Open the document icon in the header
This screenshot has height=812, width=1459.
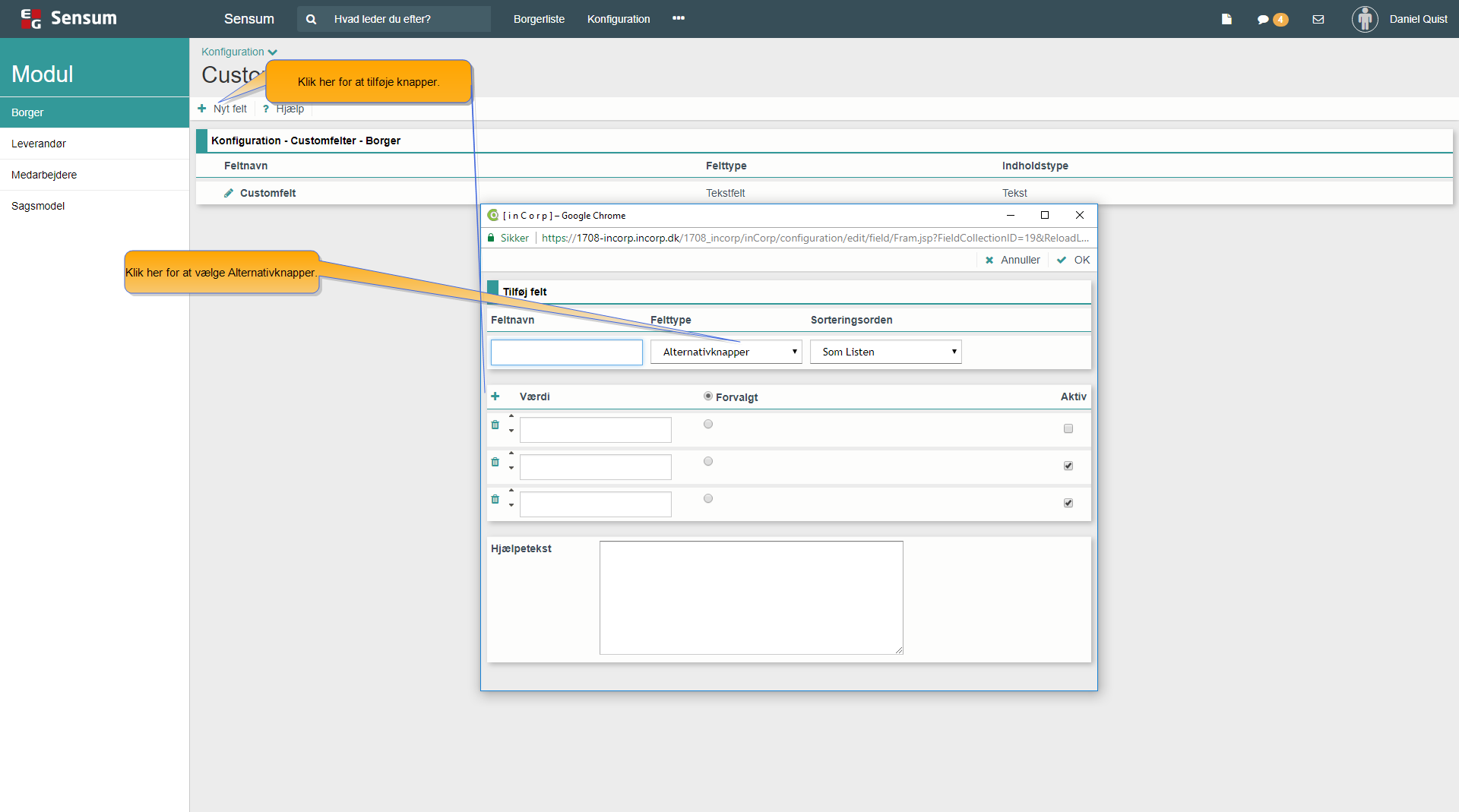[x=1226, y=19]
